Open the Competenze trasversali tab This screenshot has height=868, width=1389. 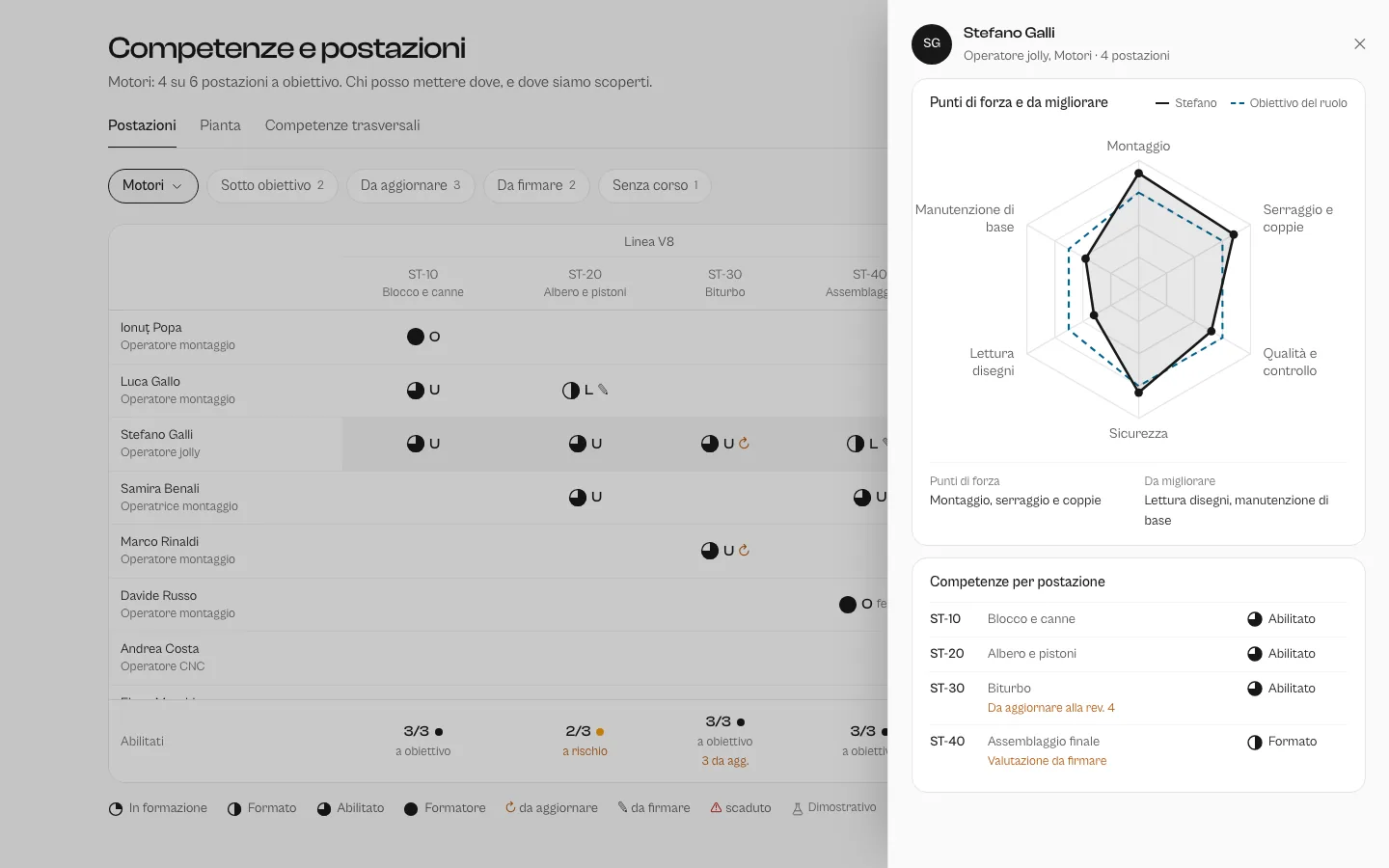342,125
